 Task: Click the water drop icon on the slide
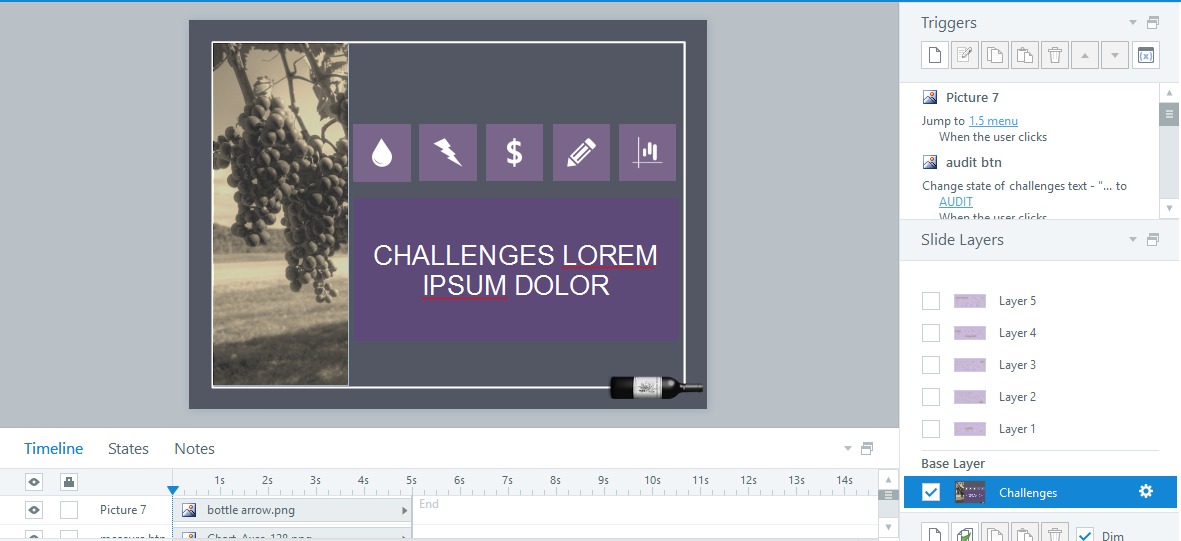coord(382,153)
